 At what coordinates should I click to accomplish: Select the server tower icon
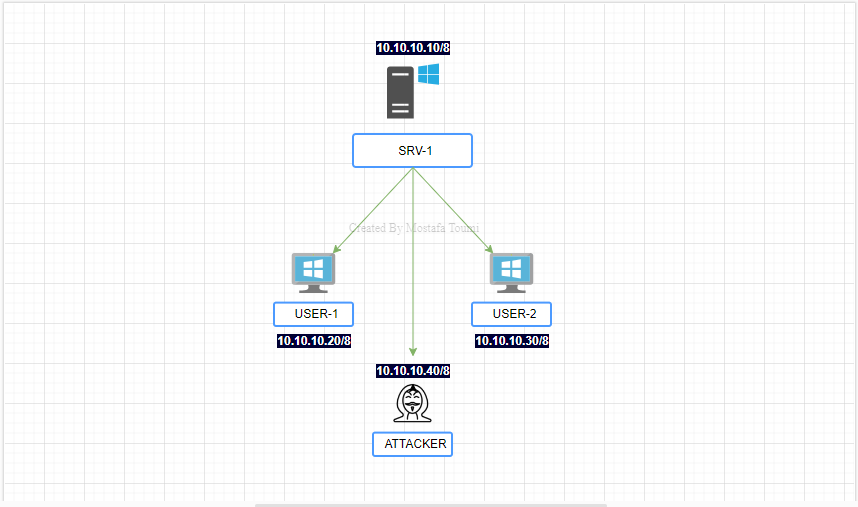(x=400, y=93)
